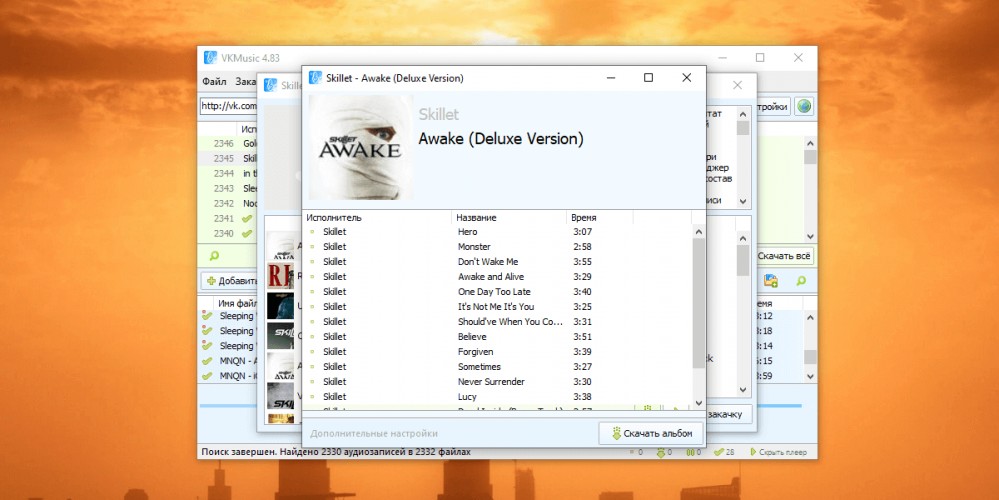Click the track list scrollbar thumb
This screenshot has height=500, width=999.
click(x=698, y=303)
